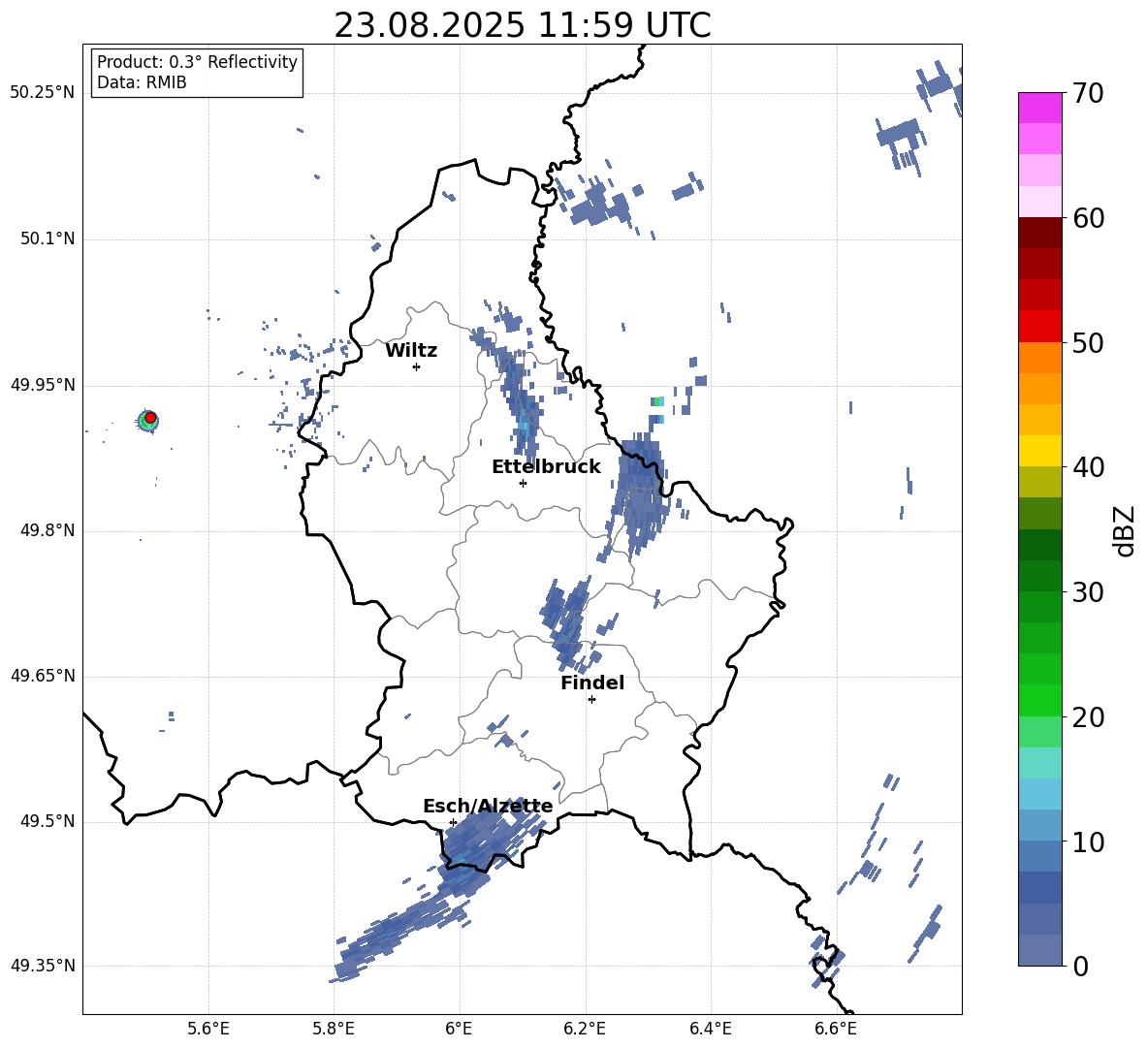This screenshot has width=1148, height=1048.
Task: Click the colorbar tick value 0
Action: [x=1080, y=966]
